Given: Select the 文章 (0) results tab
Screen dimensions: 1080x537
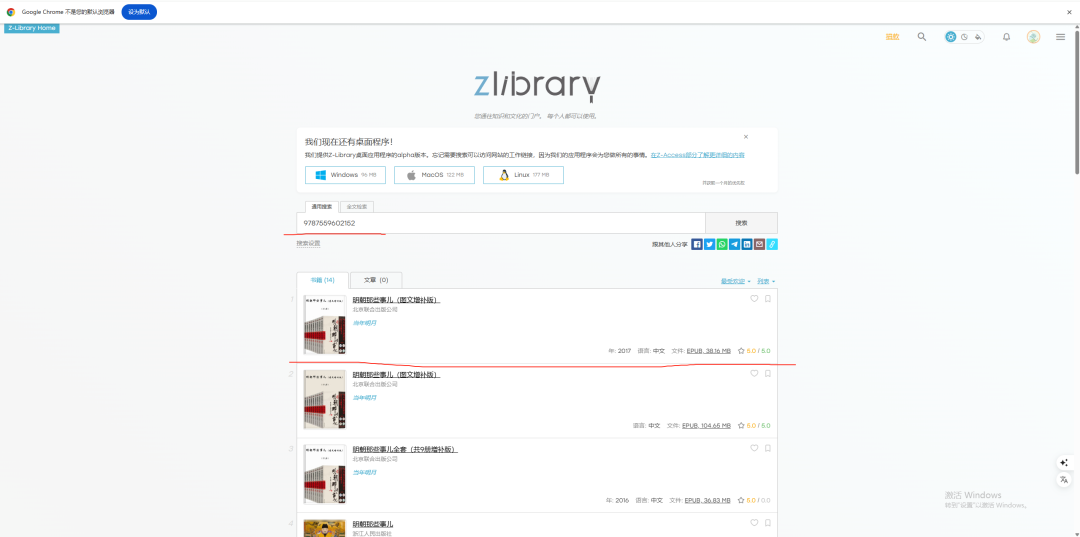Looking at the screenshot, I should pyautogui.click(x=376, y=280).
